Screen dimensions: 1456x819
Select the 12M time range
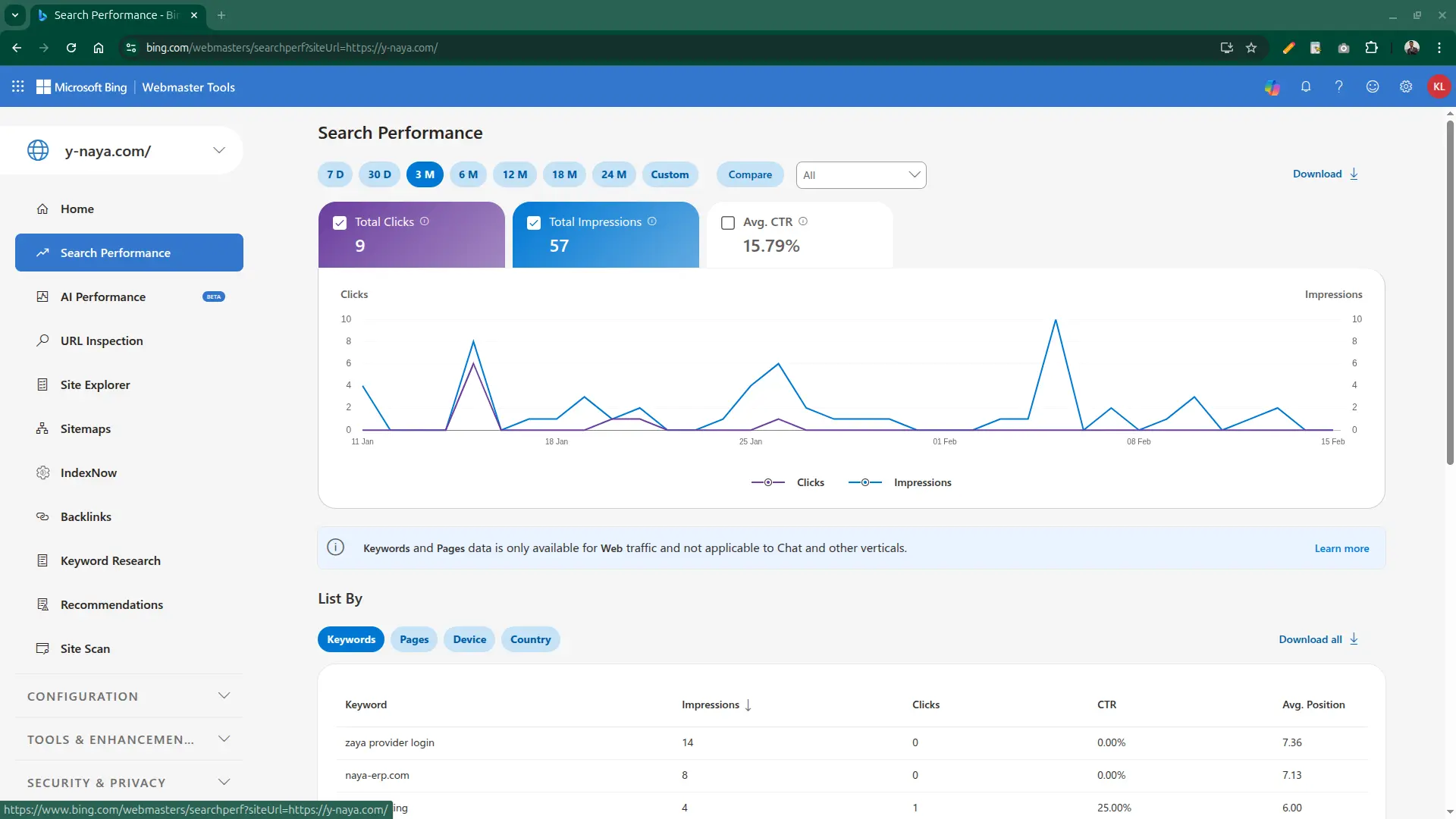tap(514, 174)
